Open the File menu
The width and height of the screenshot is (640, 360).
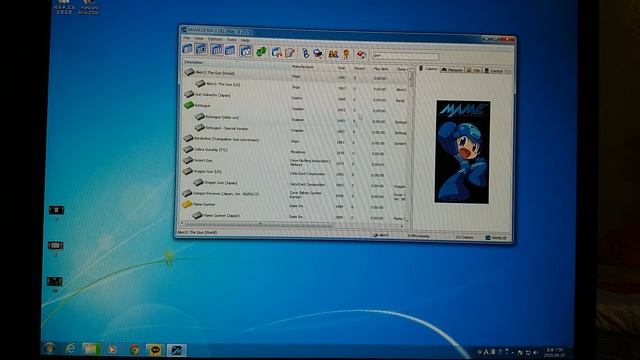[187, 38]
